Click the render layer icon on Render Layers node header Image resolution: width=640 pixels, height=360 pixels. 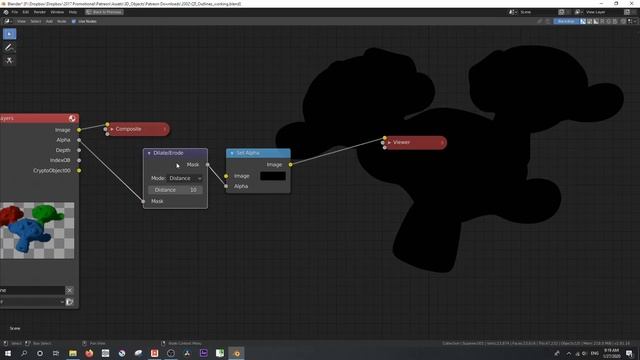(72, 118)
